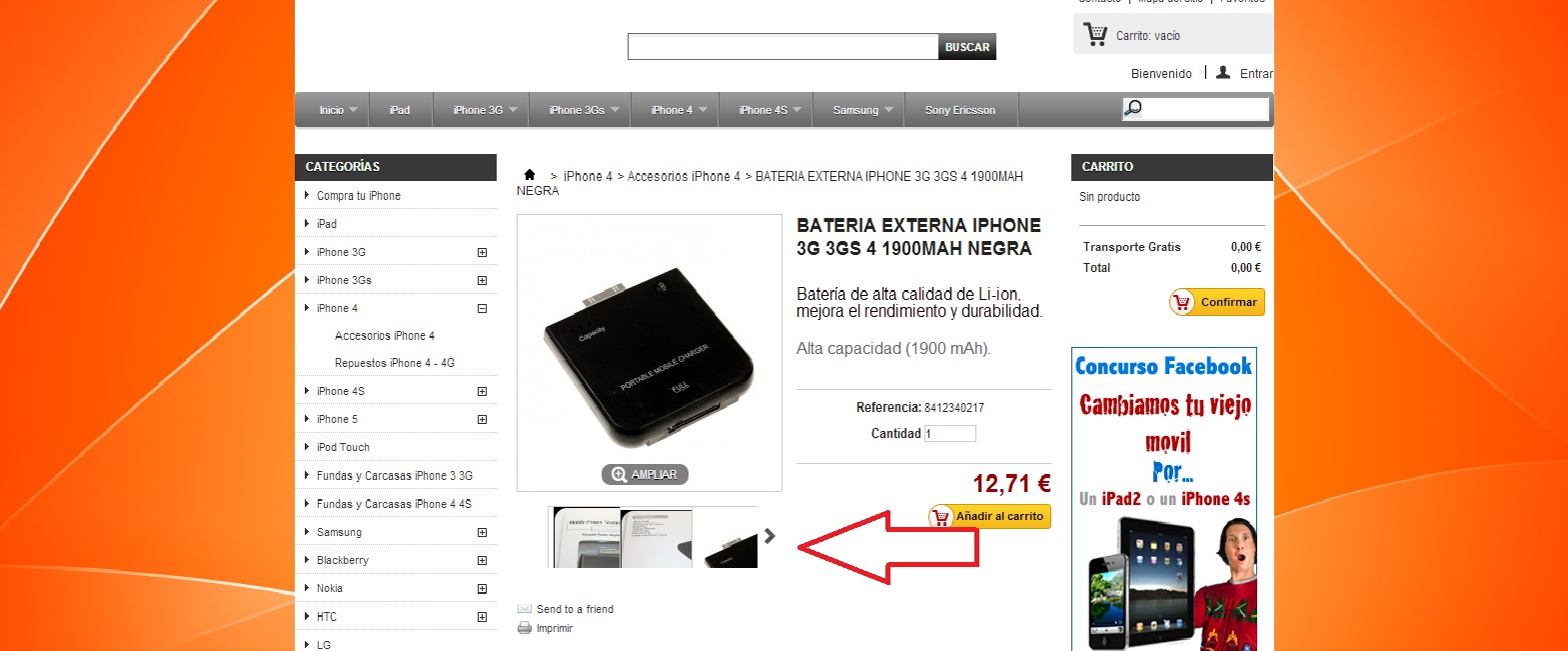Open the Samsung dropdown in the navigation bar
1568x651 pixels.
point(862,110)
